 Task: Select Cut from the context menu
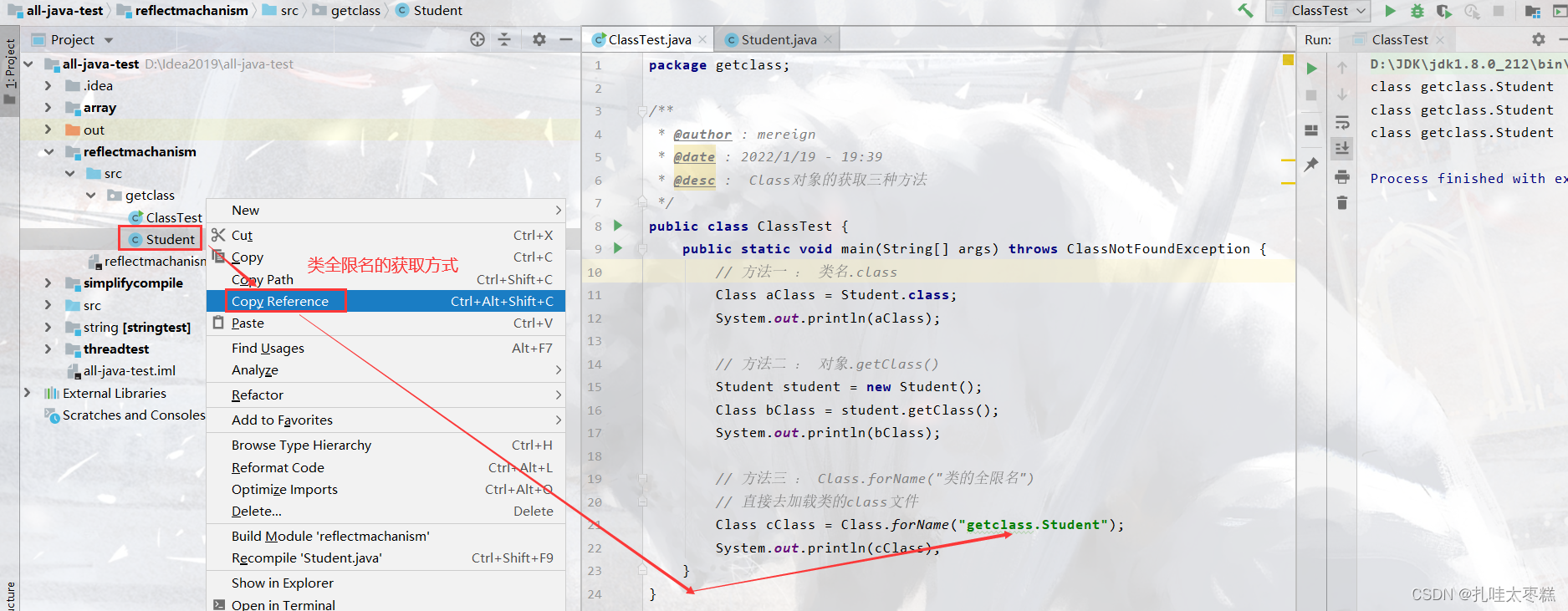pyautogui.click(x=386, y=235)
